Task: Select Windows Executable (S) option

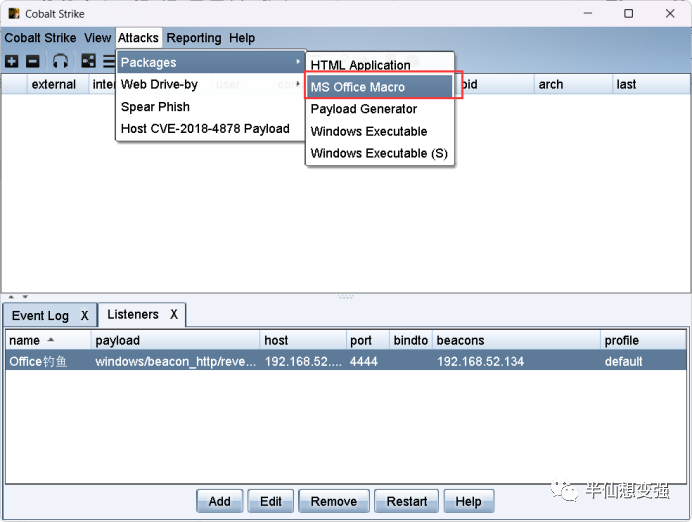Action: coord(380,153)
